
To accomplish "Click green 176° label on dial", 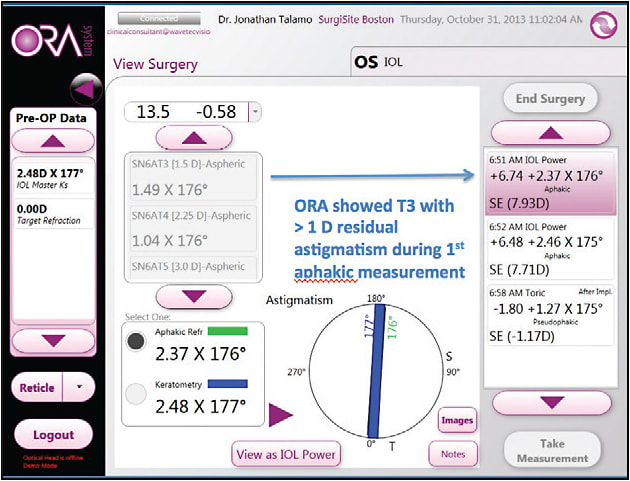I will pos(393,327).
